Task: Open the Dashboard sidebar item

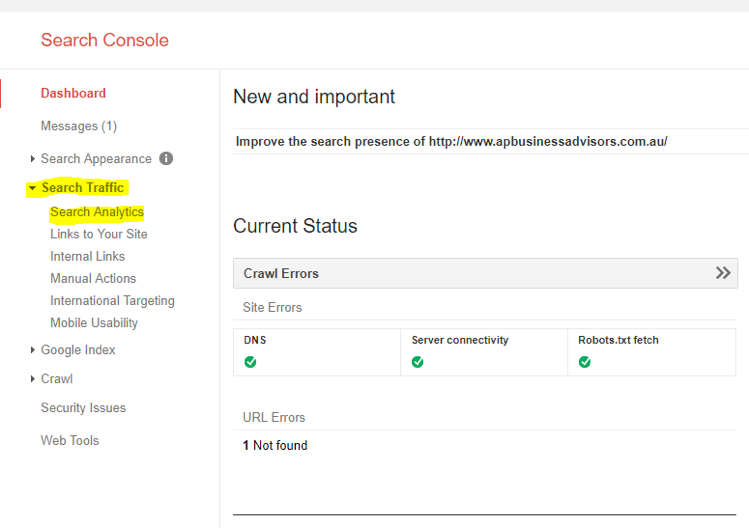Action: pyautogui.click(x=73, y=93)
